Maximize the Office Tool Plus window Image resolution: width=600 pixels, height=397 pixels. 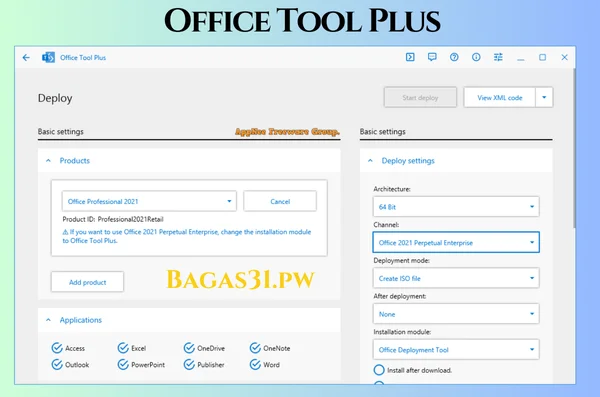click(542, 57)
